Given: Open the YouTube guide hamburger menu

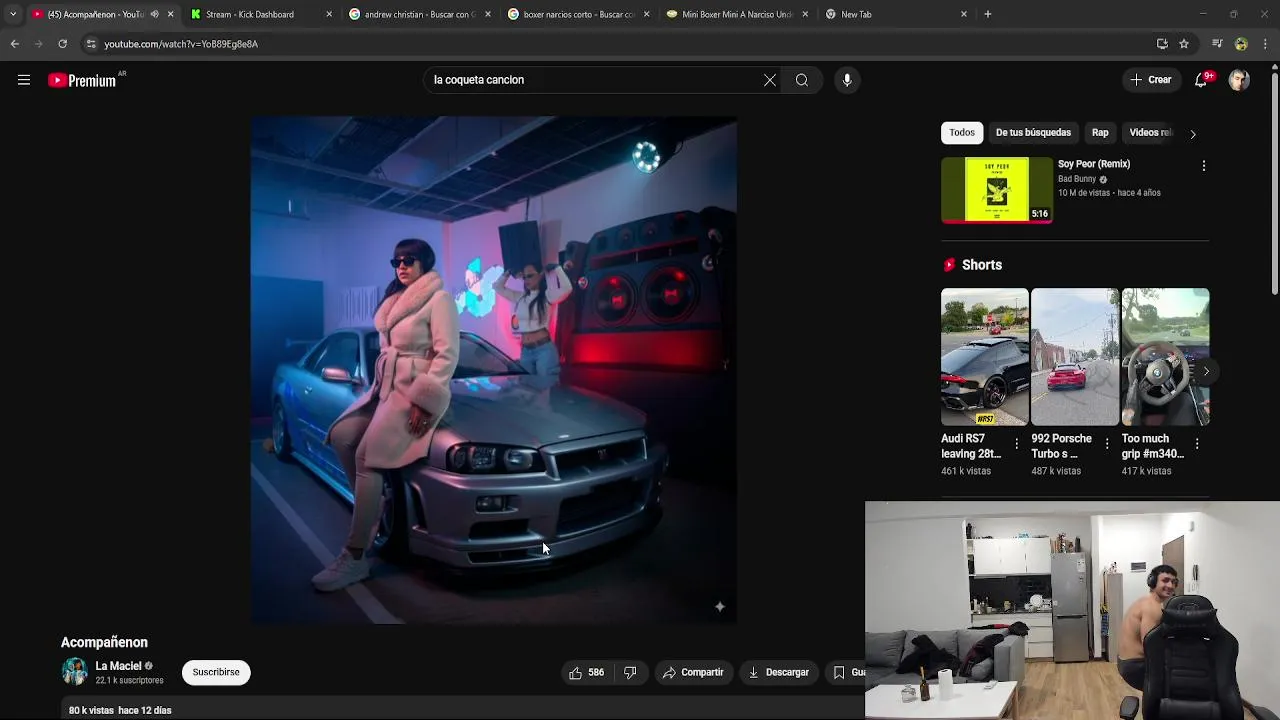Looking at the screenshot, I should pos(24,80).
